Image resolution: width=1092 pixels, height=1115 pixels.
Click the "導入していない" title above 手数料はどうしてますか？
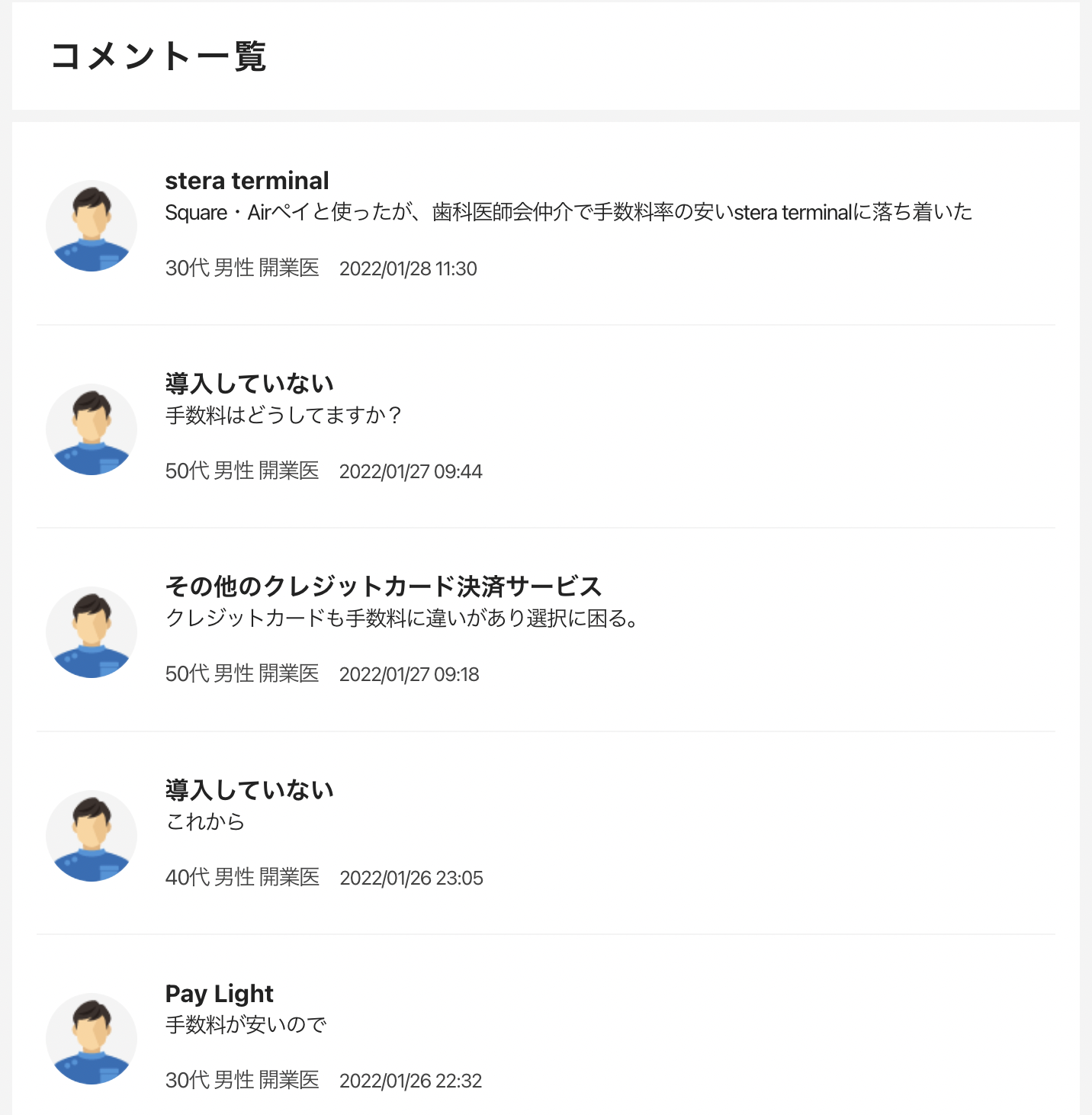(x=250, y=384)
